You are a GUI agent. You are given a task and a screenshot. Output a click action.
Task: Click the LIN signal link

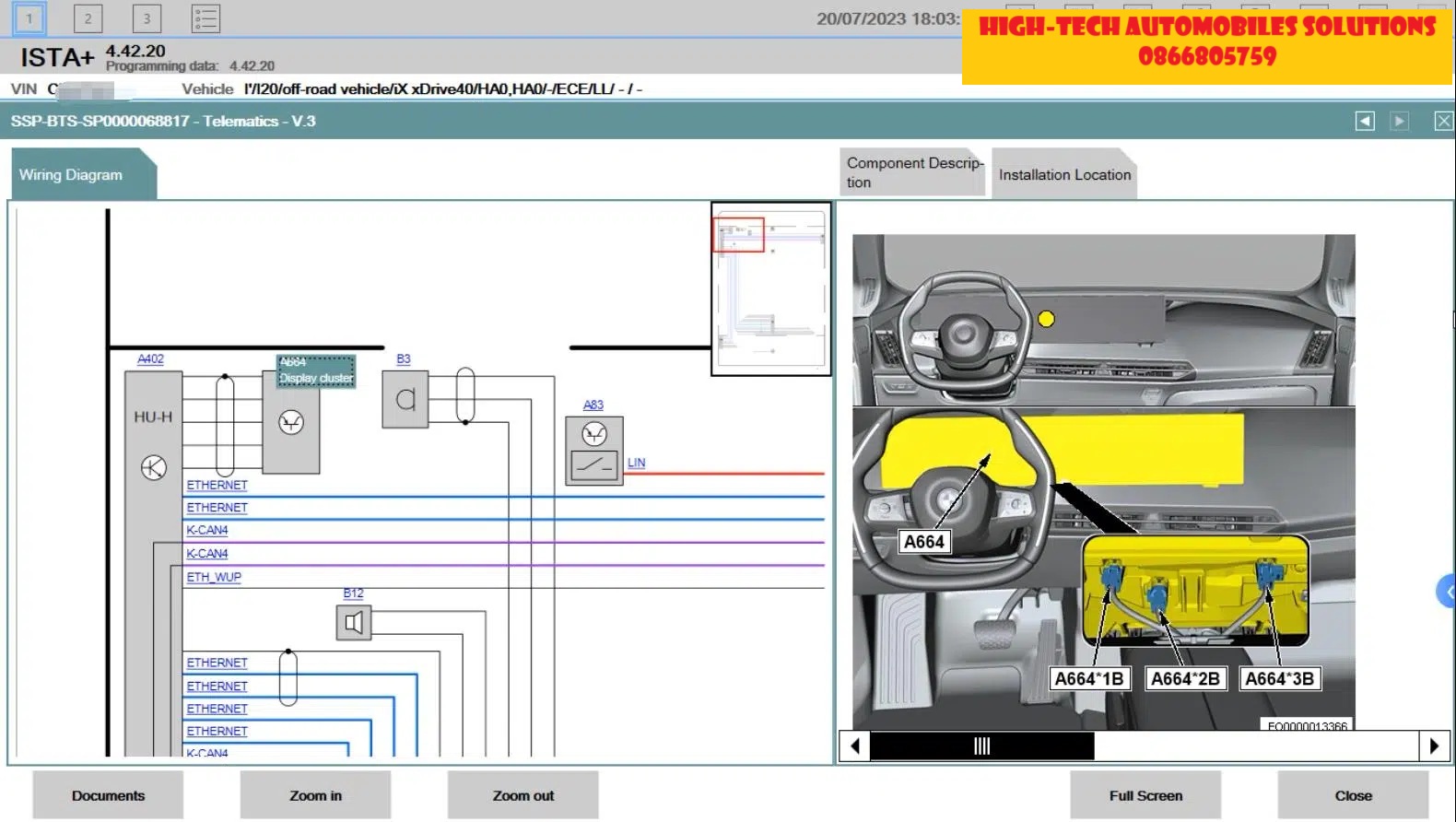(x=636, y=463)
